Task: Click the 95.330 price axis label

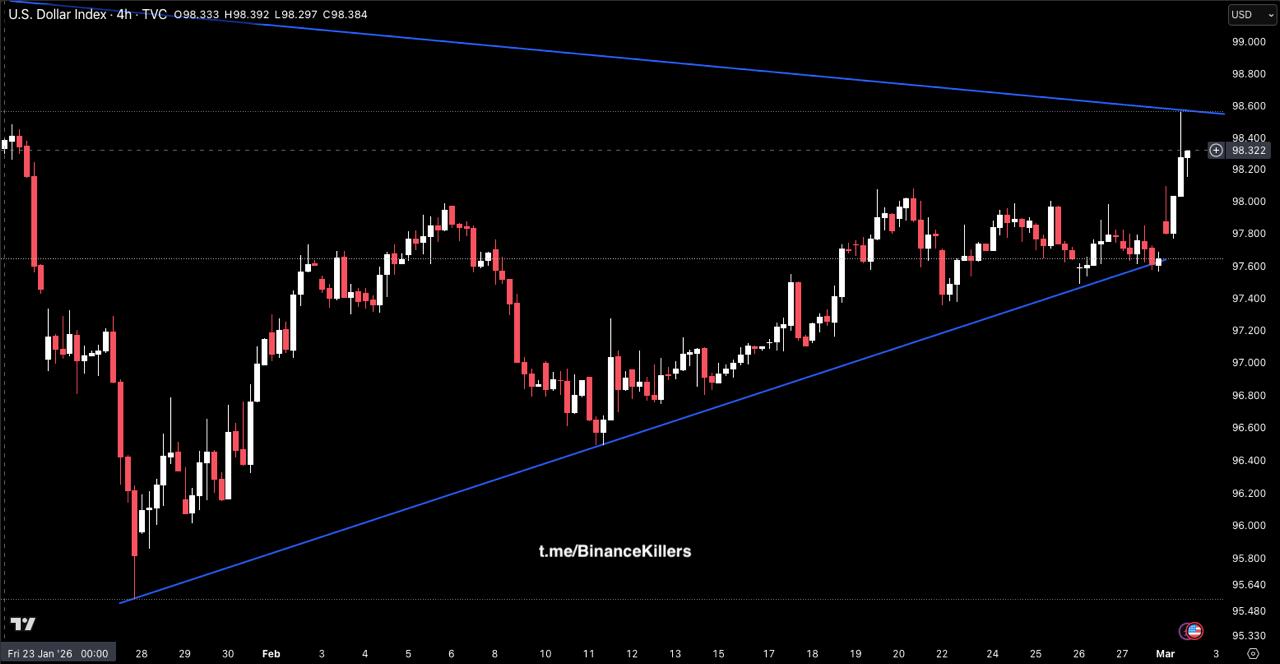Action: pos(1249,635)
